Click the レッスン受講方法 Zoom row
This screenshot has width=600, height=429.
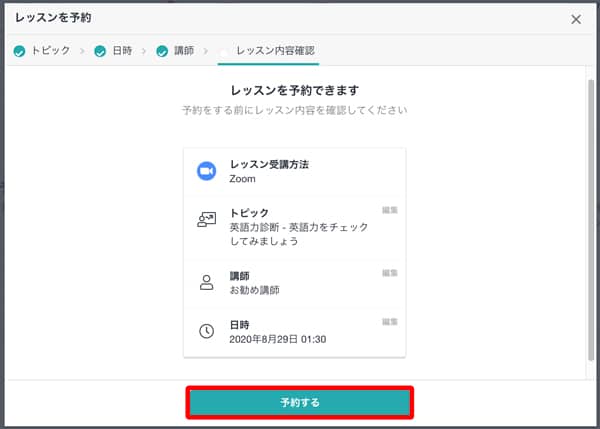click(x=295, y=171)
